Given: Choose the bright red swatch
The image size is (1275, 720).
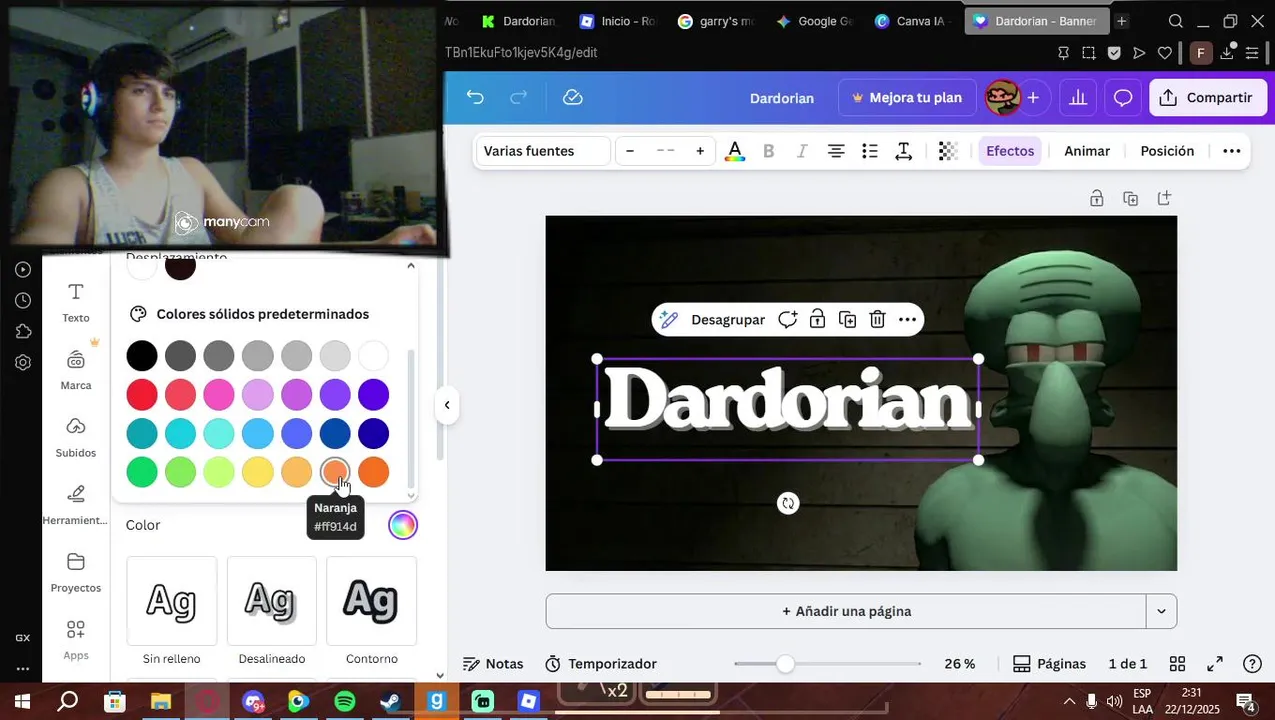Looking at the screenshot, I should pos(142,394).
